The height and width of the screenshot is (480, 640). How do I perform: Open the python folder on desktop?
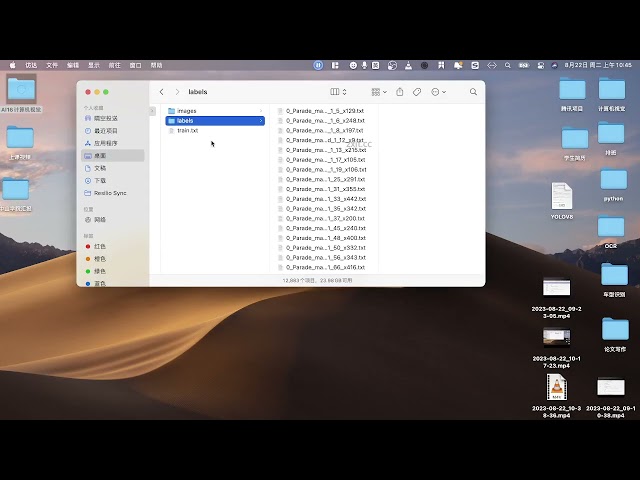[612, 181]
